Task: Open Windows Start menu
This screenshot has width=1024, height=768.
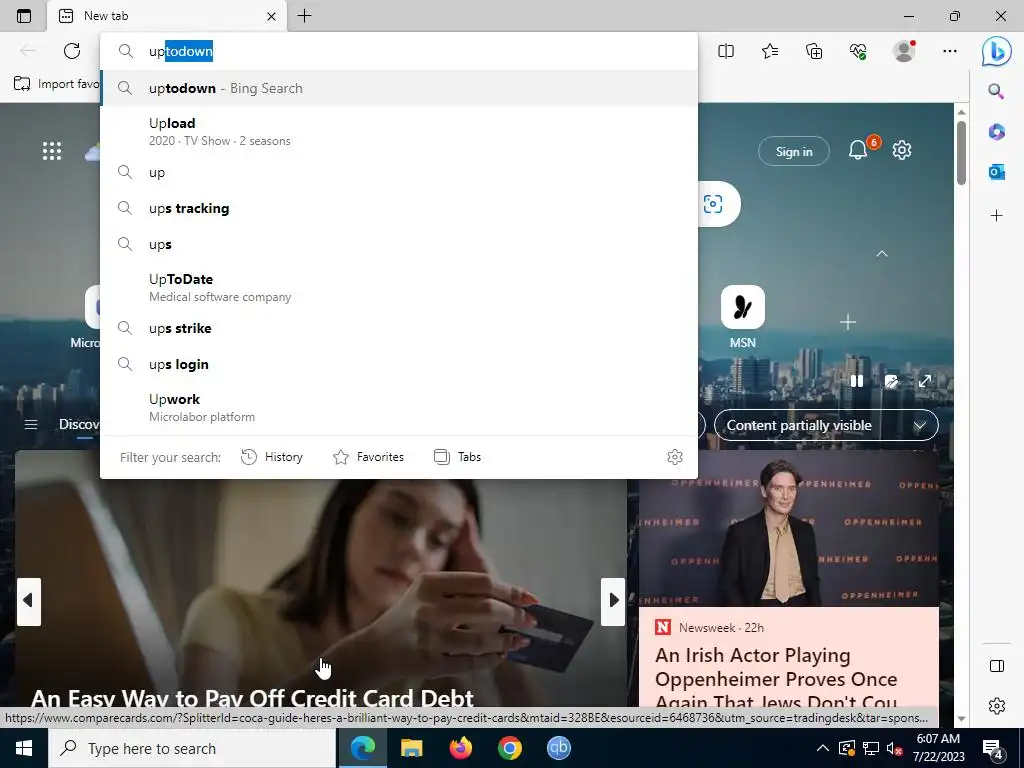Action: click(24, 748)
